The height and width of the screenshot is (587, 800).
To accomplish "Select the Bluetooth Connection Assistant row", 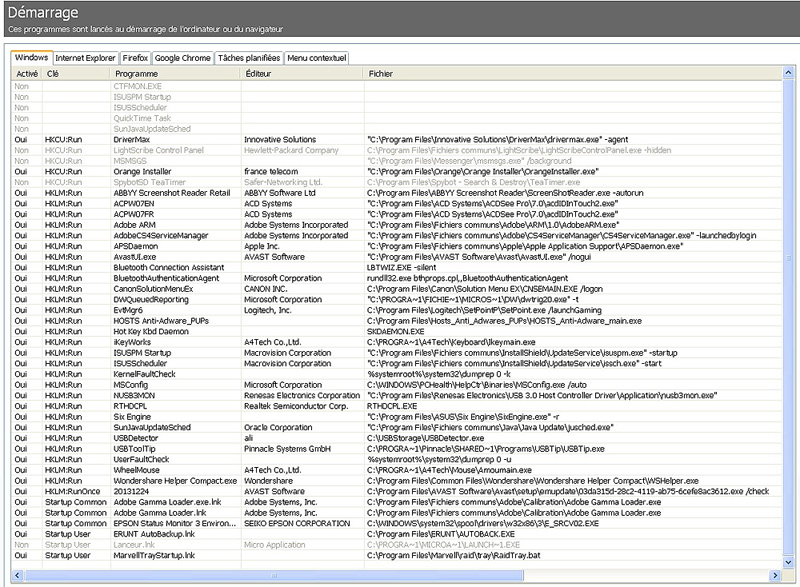I will pos(397,268).
